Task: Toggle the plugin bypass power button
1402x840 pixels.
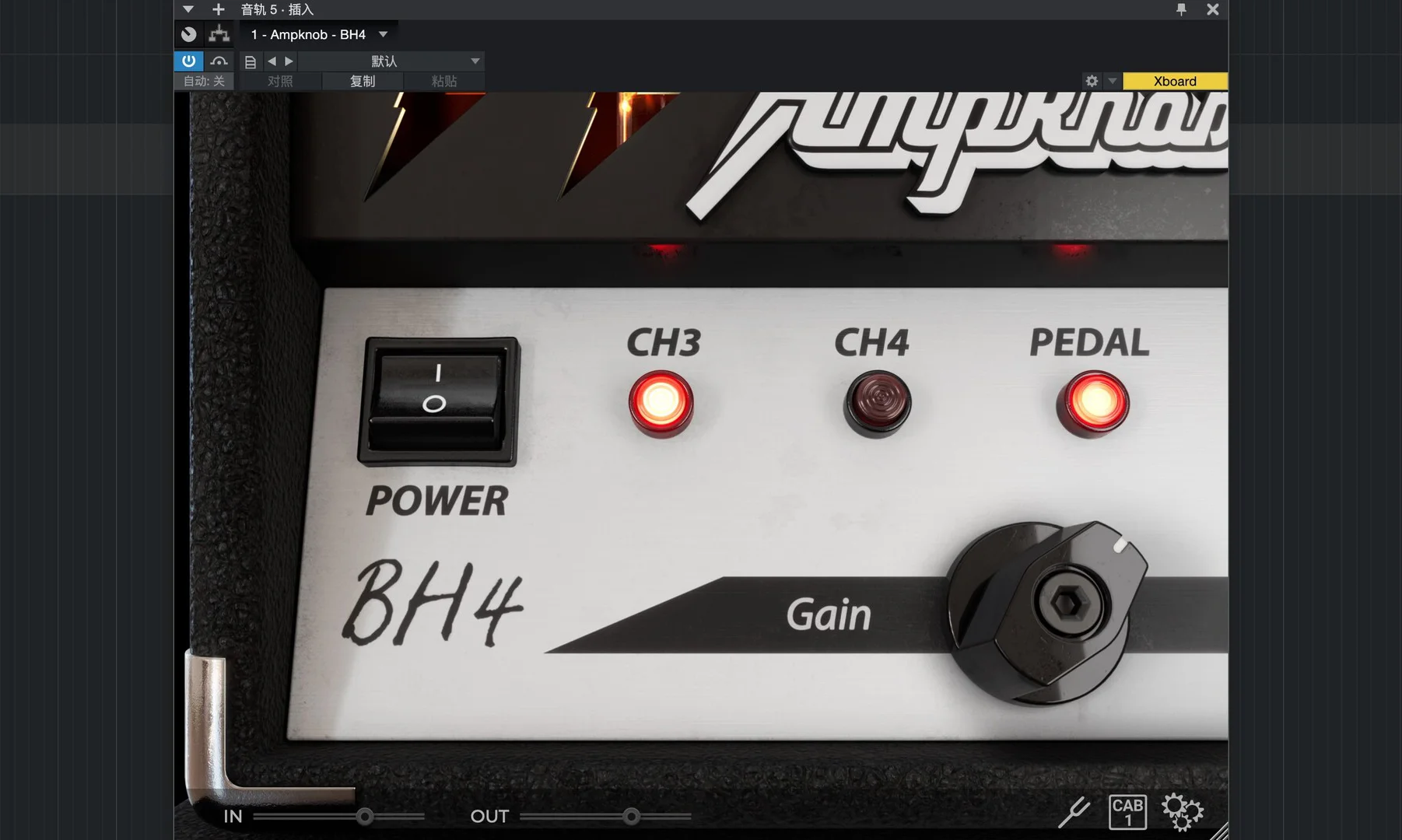Action: click(x=188, y=61)
